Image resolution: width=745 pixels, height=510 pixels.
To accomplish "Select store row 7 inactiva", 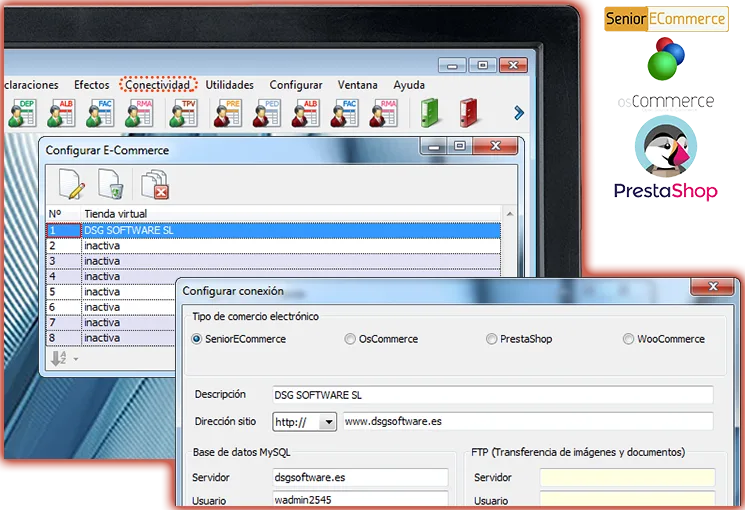I will [111, 322].
